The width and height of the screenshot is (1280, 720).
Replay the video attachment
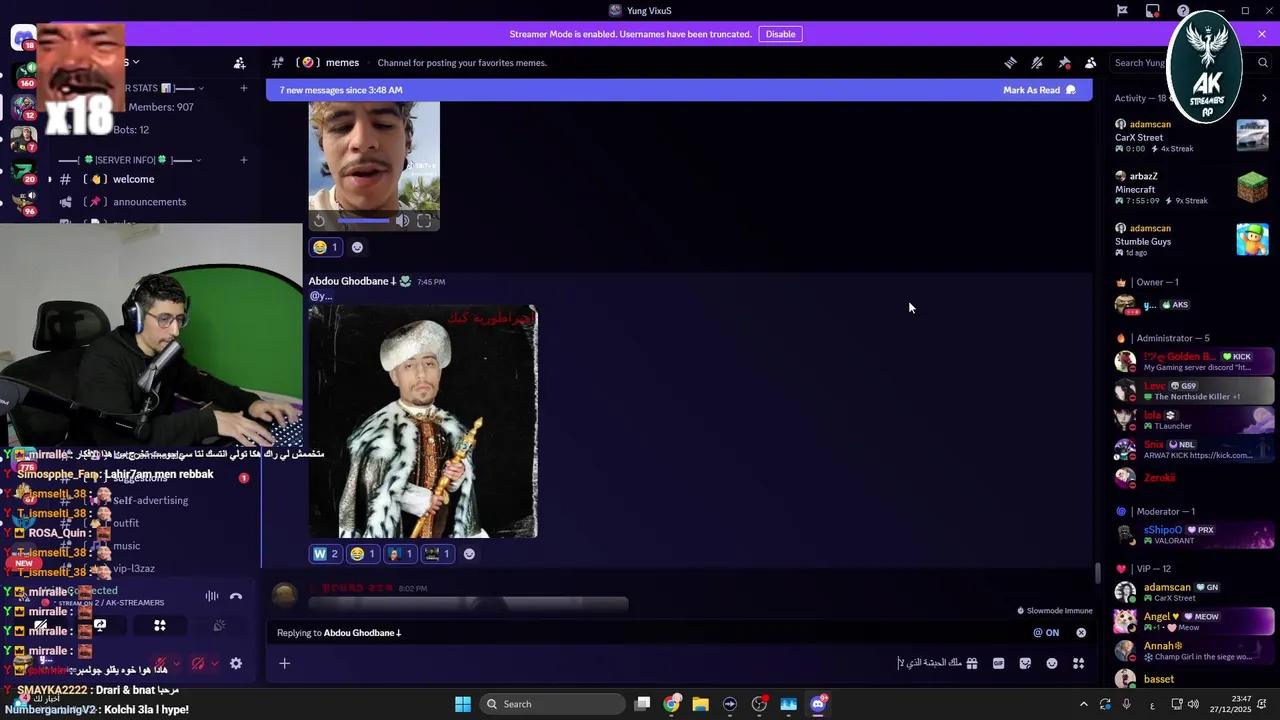pos(320,221)
